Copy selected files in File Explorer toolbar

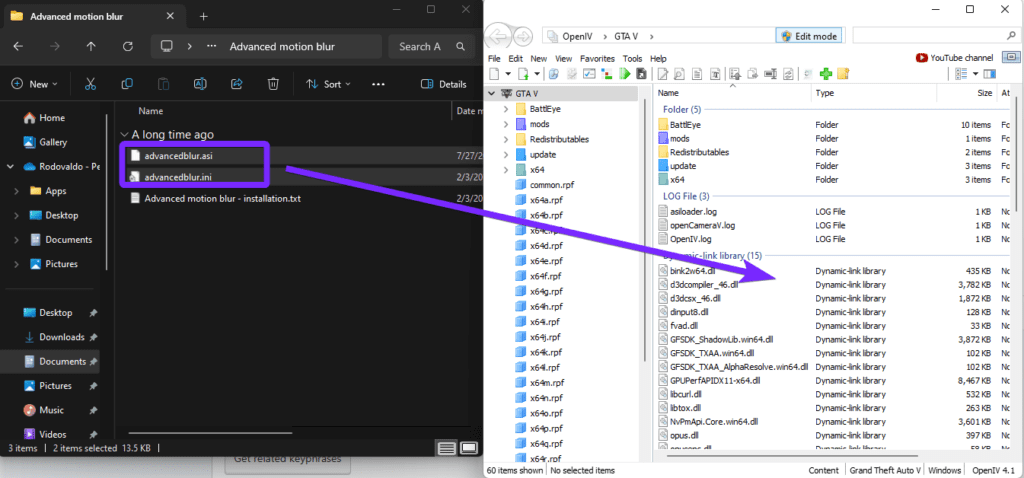pos(127,84)
